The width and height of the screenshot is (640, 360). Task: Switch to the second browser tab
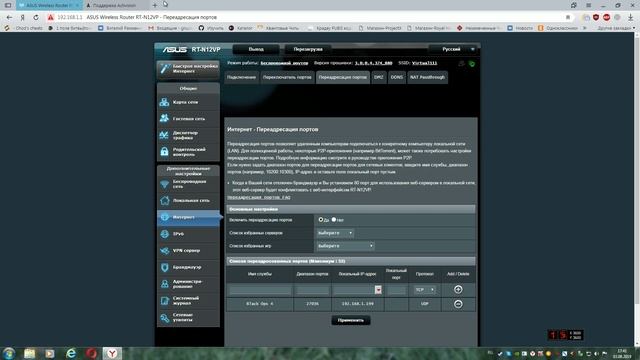coord(115,5)
